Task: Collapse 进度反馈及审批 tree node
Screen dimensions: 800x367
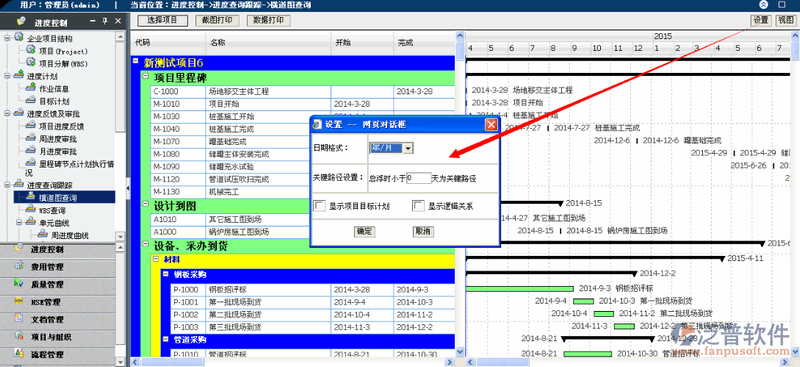Action: 7,113
